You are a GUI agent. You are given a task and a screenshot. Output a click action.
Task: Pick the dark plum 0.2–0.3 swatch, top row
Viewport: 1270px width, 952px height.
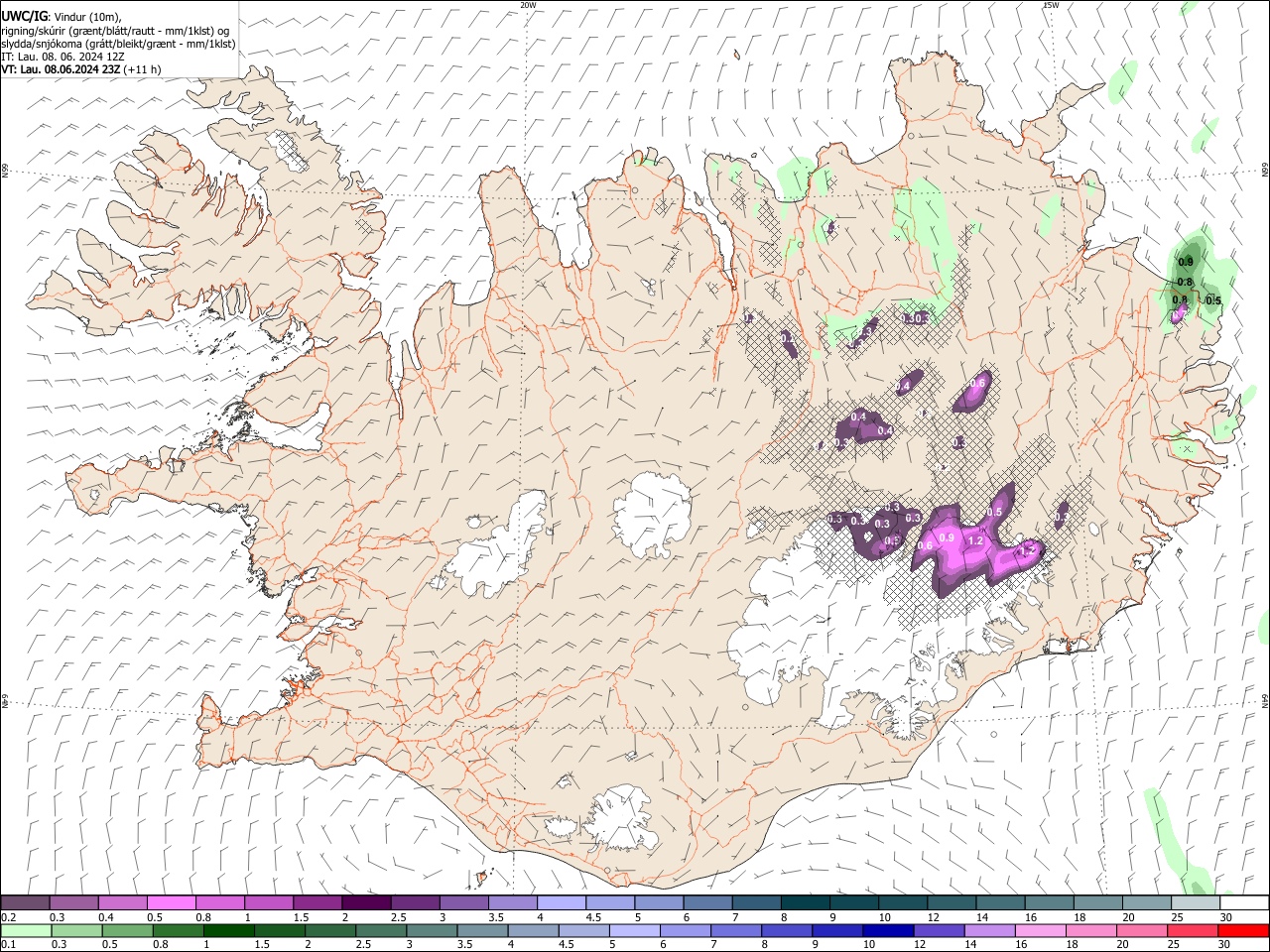pos(25,903)
